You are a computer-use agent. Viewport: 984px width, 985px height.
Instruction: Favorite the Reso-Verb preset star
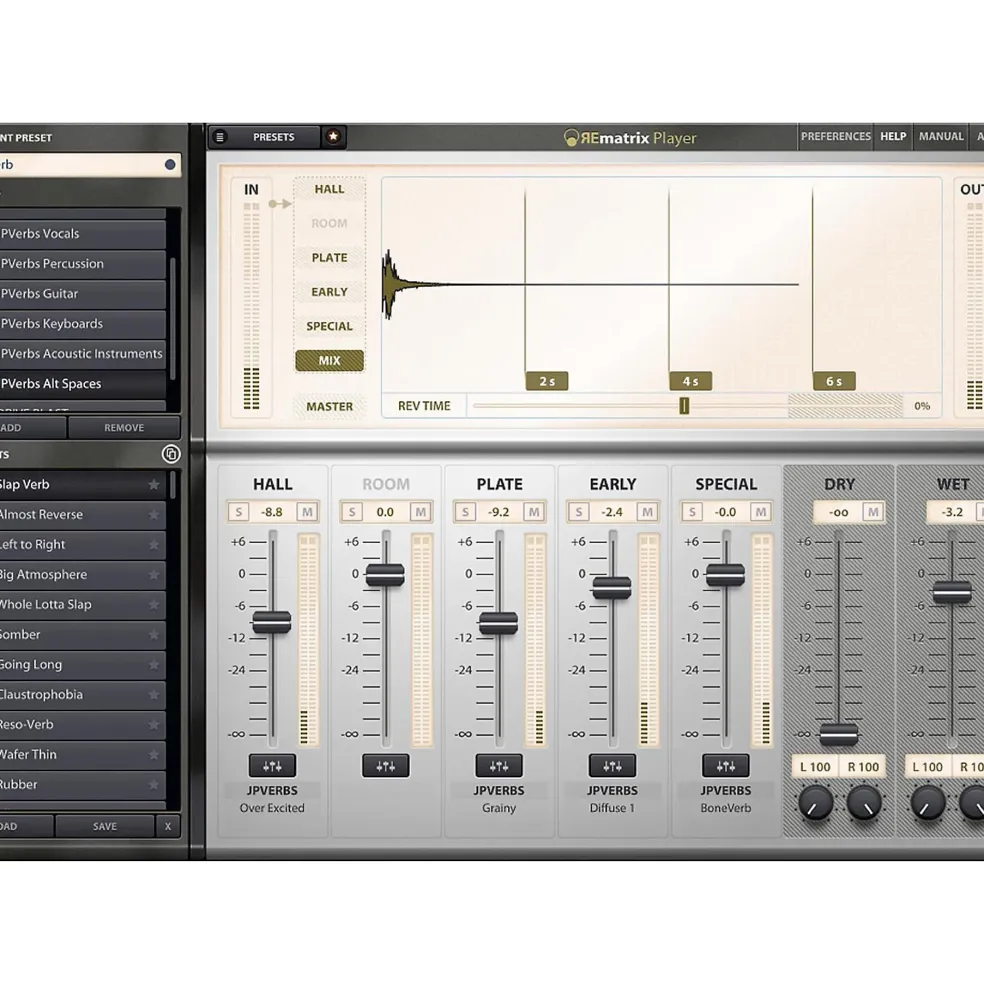click(153, 724)
